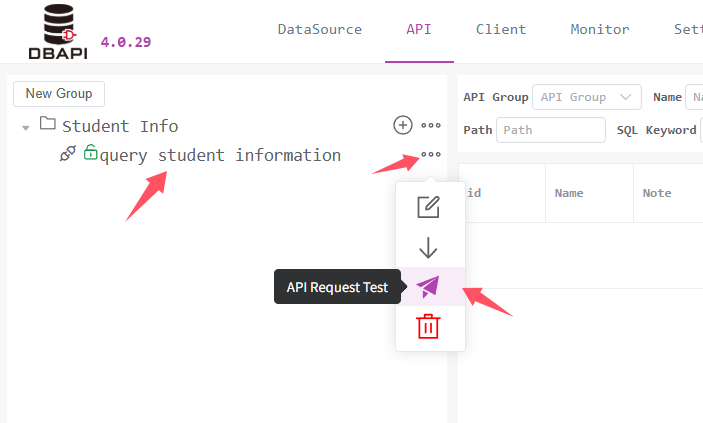
Task: Collapse the Student Info group
Action: tap(26, 128)
